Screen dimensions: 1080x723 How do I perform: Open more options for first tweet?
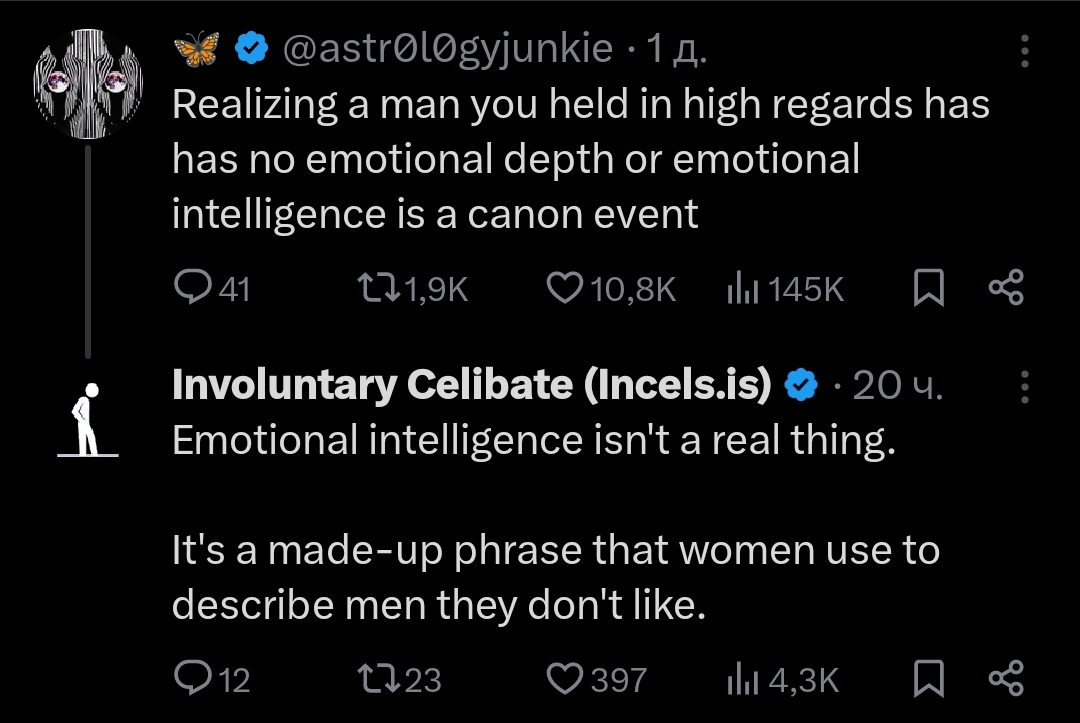[x=1023, y=50]
